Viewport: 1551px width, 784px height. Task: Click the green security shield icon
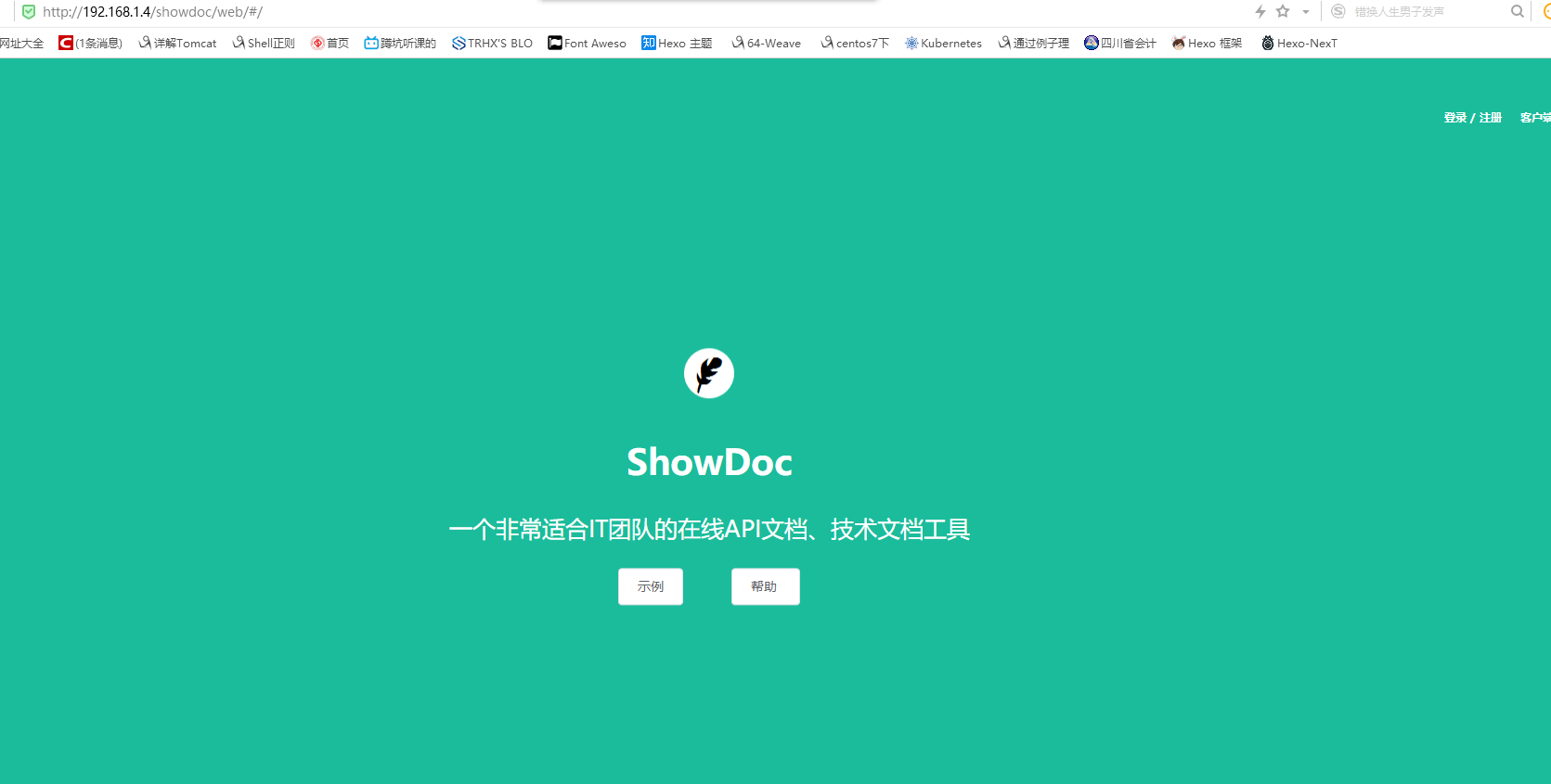29,12
